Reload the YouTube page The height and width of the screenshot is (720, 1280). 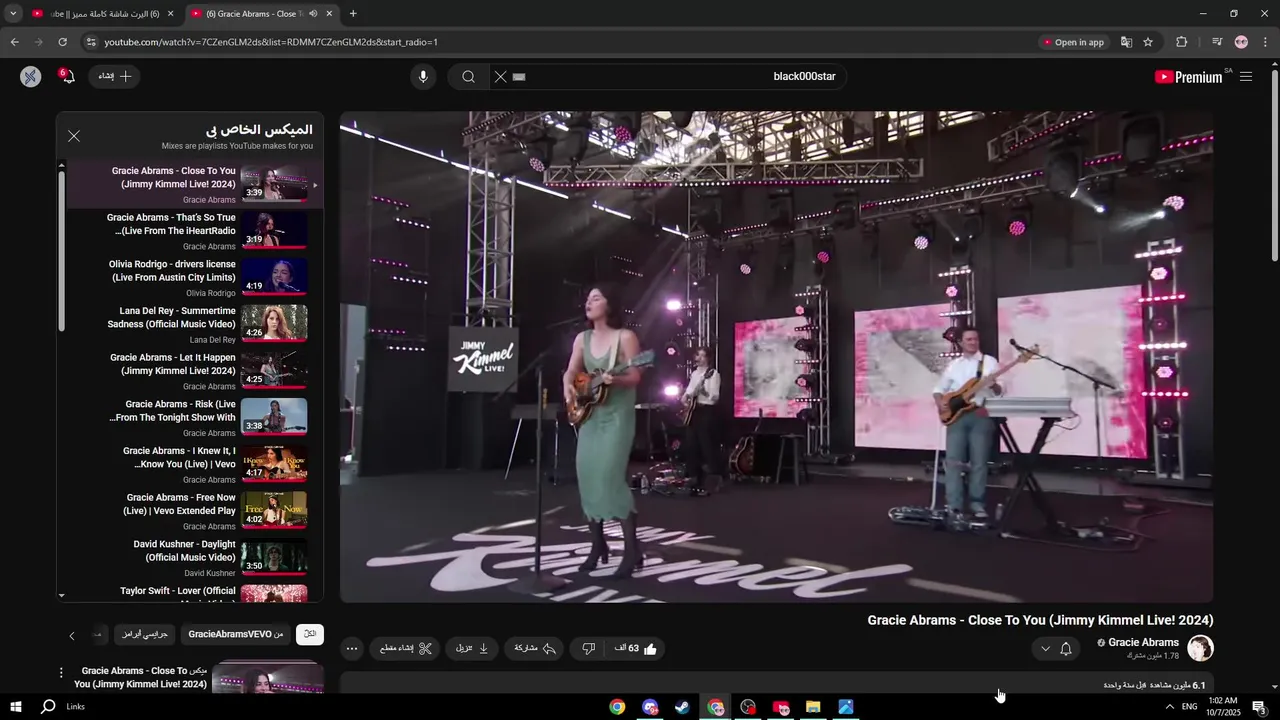(x=62, y=42)
